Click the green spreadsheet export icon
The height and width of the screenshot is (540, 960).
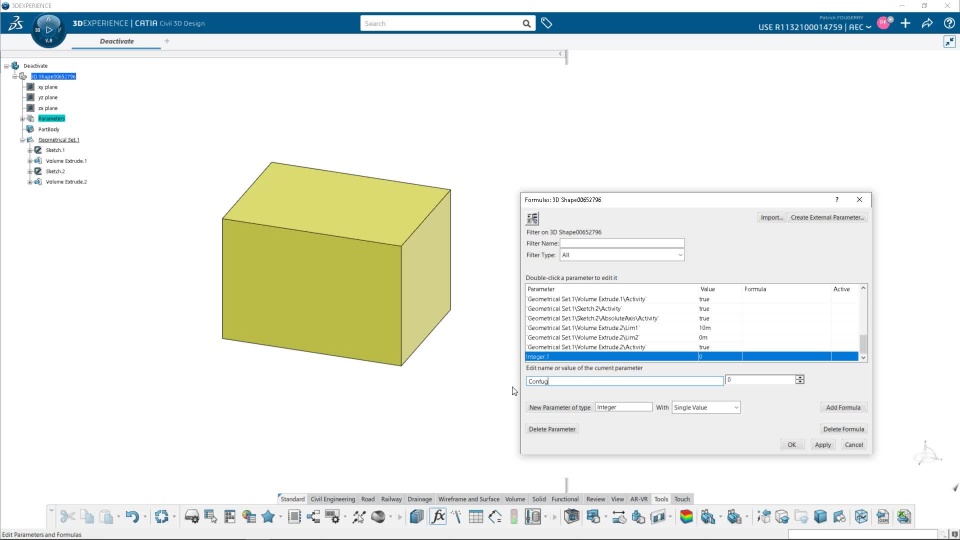coord(904,517)
